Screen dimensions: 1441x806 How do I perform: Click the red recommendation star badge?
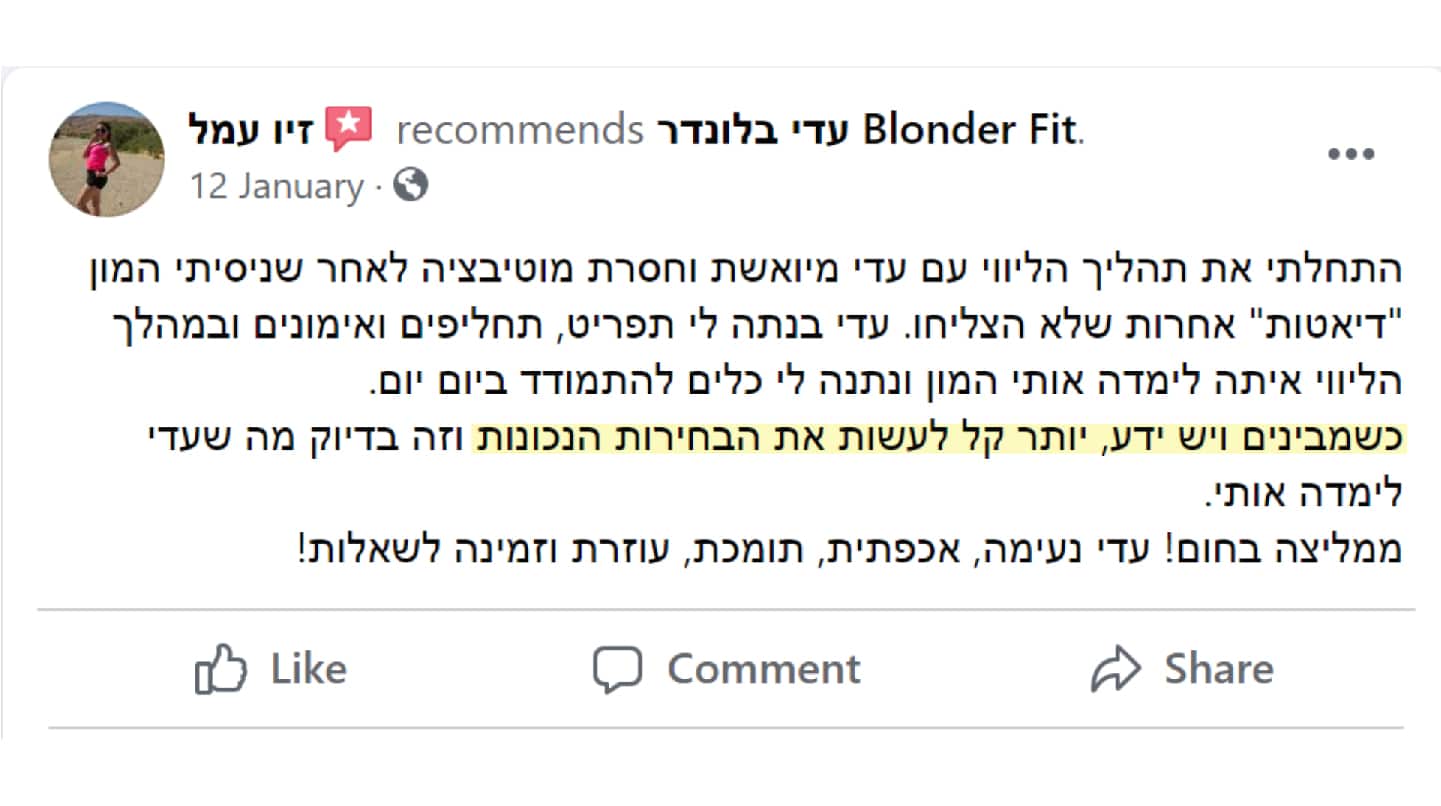click(x=349, y=129)
